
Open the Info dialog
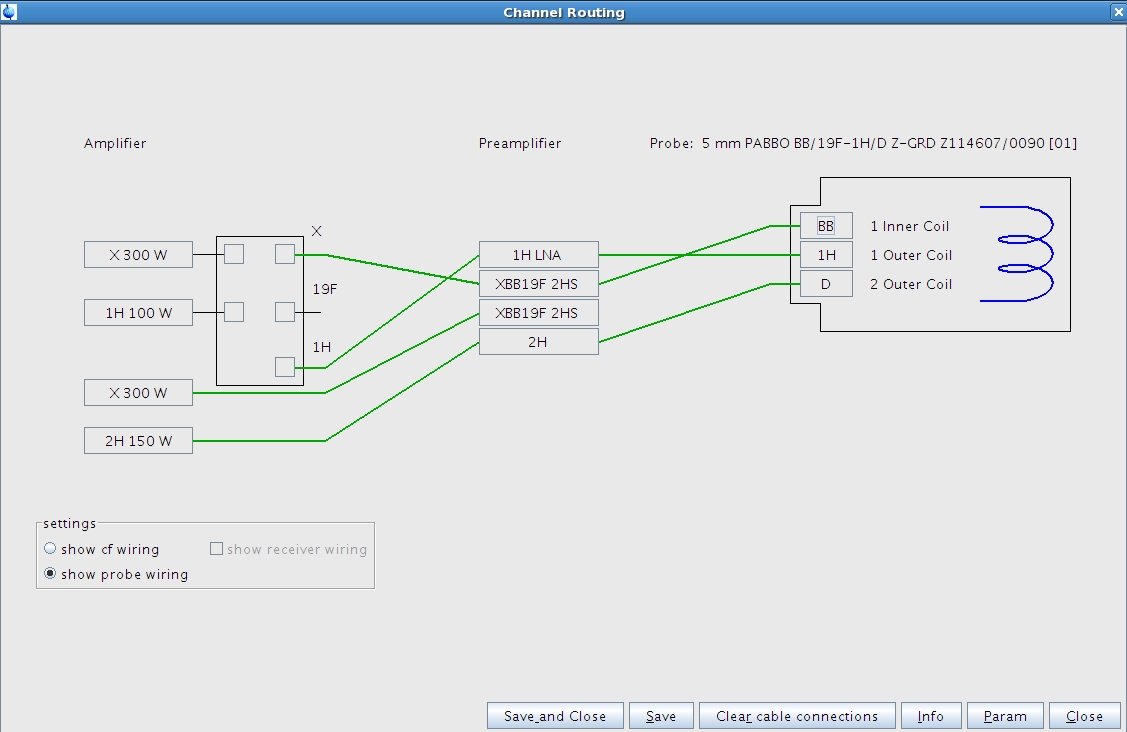pyautogui.click(x=930, y=716)
